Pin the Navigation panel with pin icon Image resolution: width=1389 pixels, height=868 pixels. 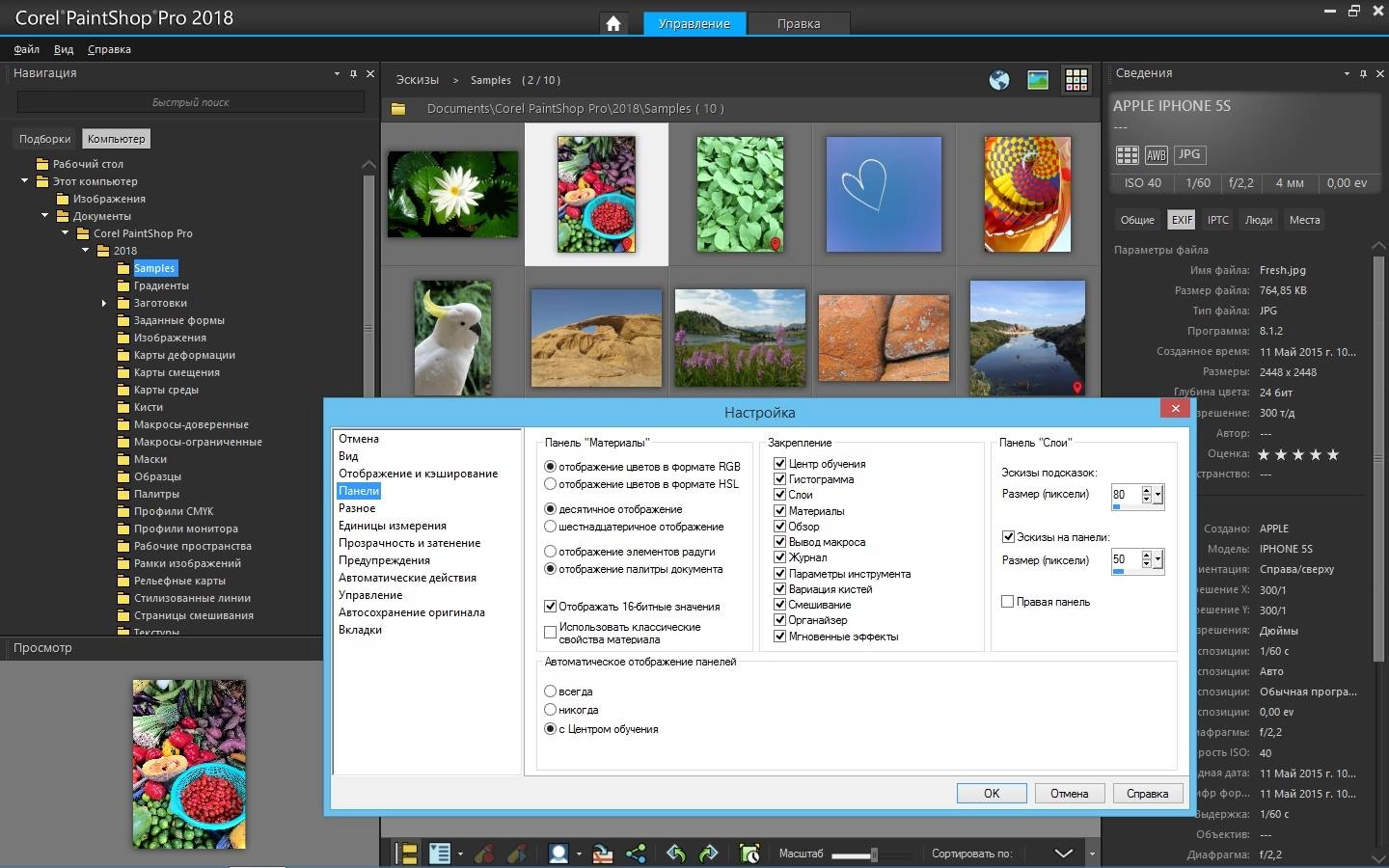(354, 73)
